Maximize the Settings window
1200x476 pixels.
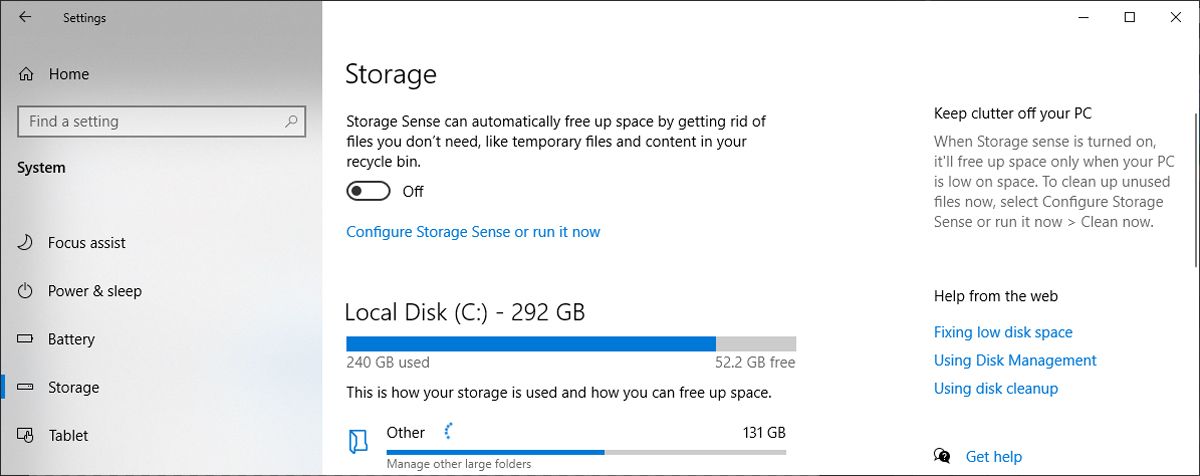[x=1130, y=17]
